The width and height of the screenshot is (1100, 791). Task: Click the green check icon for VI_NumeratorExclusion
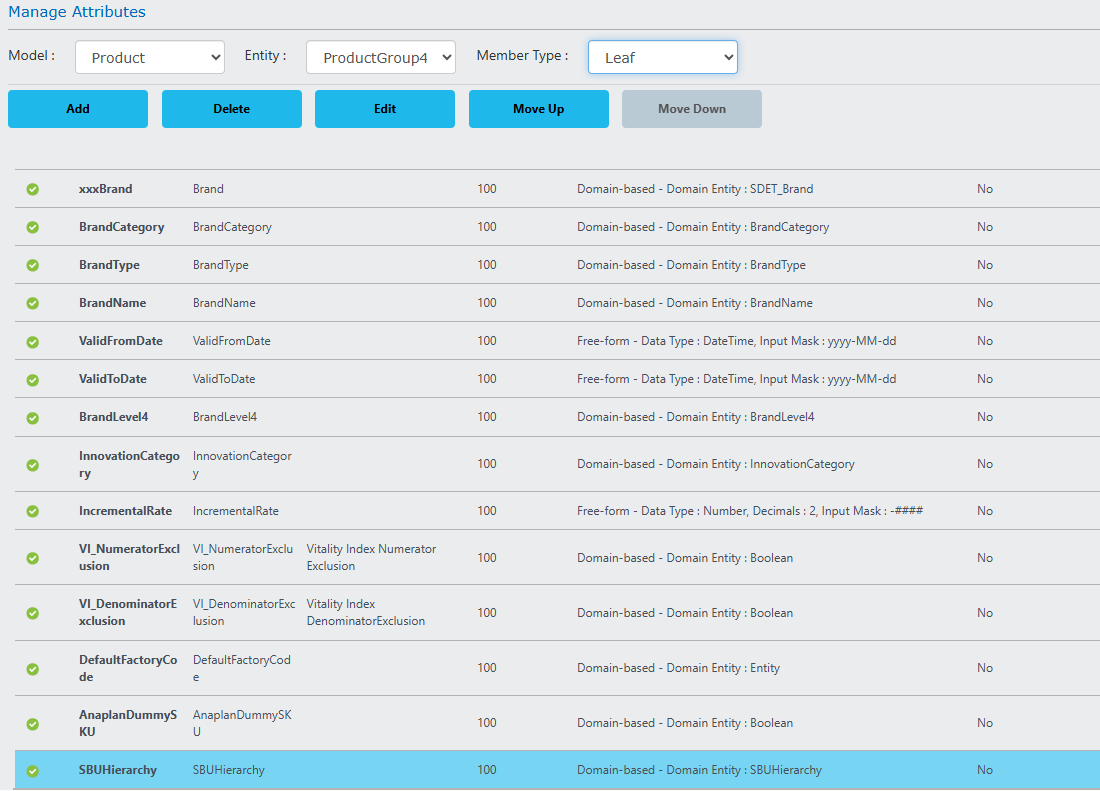click(32, 558)
